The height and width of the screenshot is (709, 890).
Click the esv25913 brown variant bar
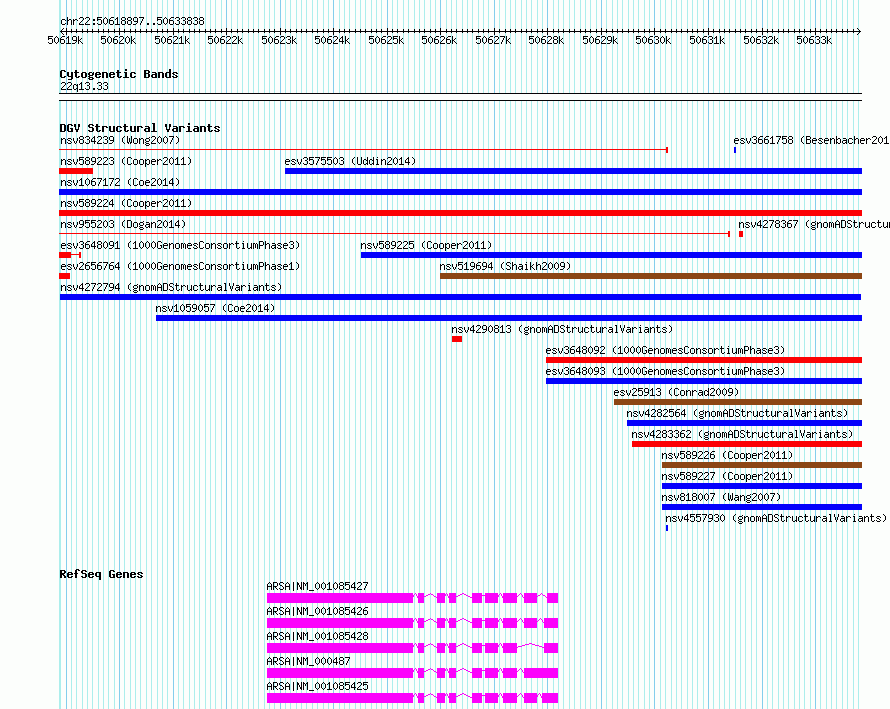[x=738, y=402]
